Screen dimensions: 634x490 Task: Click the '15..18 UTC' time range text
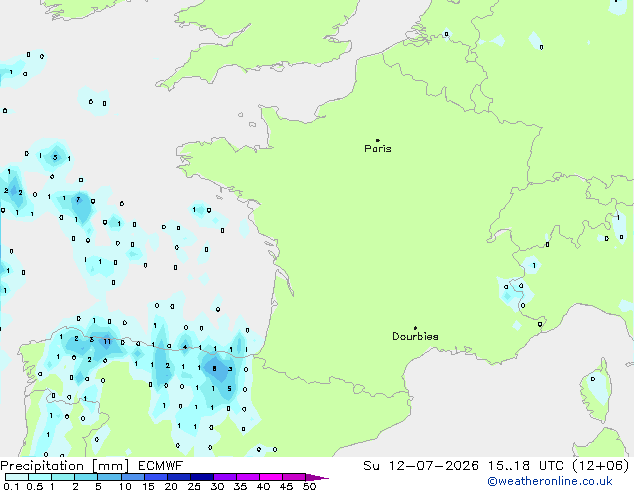(x=526, y=466)
